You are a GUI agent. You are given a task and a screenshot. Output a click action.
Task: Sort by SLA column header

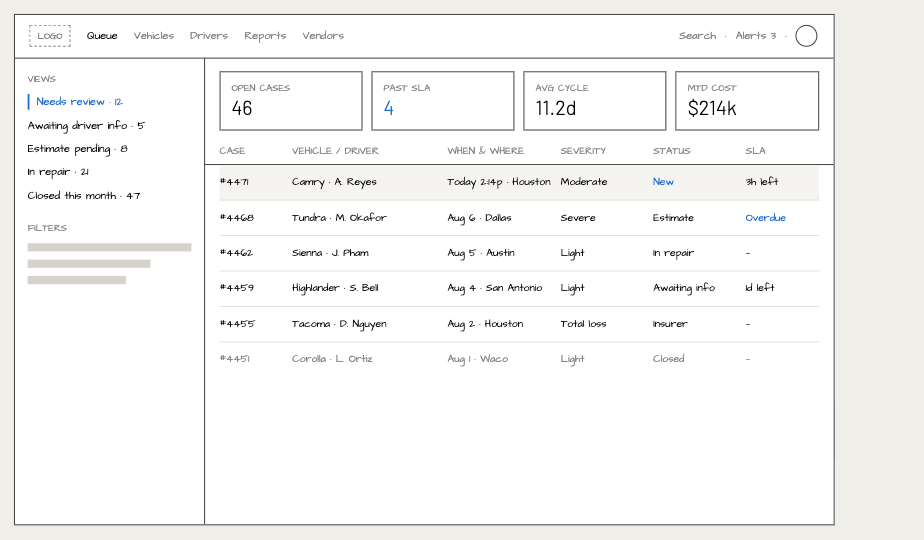(x=755, y=151)
